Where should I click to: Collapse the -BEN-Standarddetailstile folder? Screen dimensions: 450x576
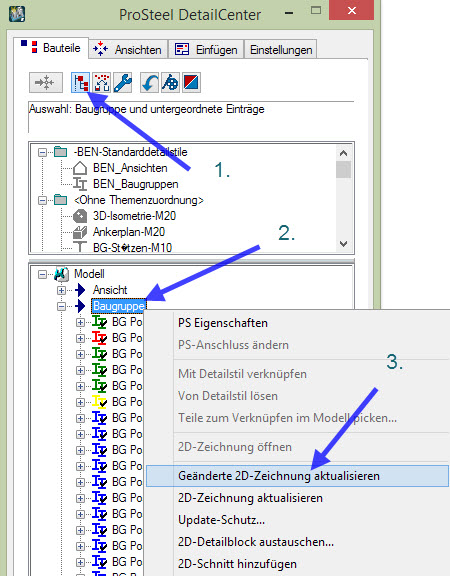[43, 152]
